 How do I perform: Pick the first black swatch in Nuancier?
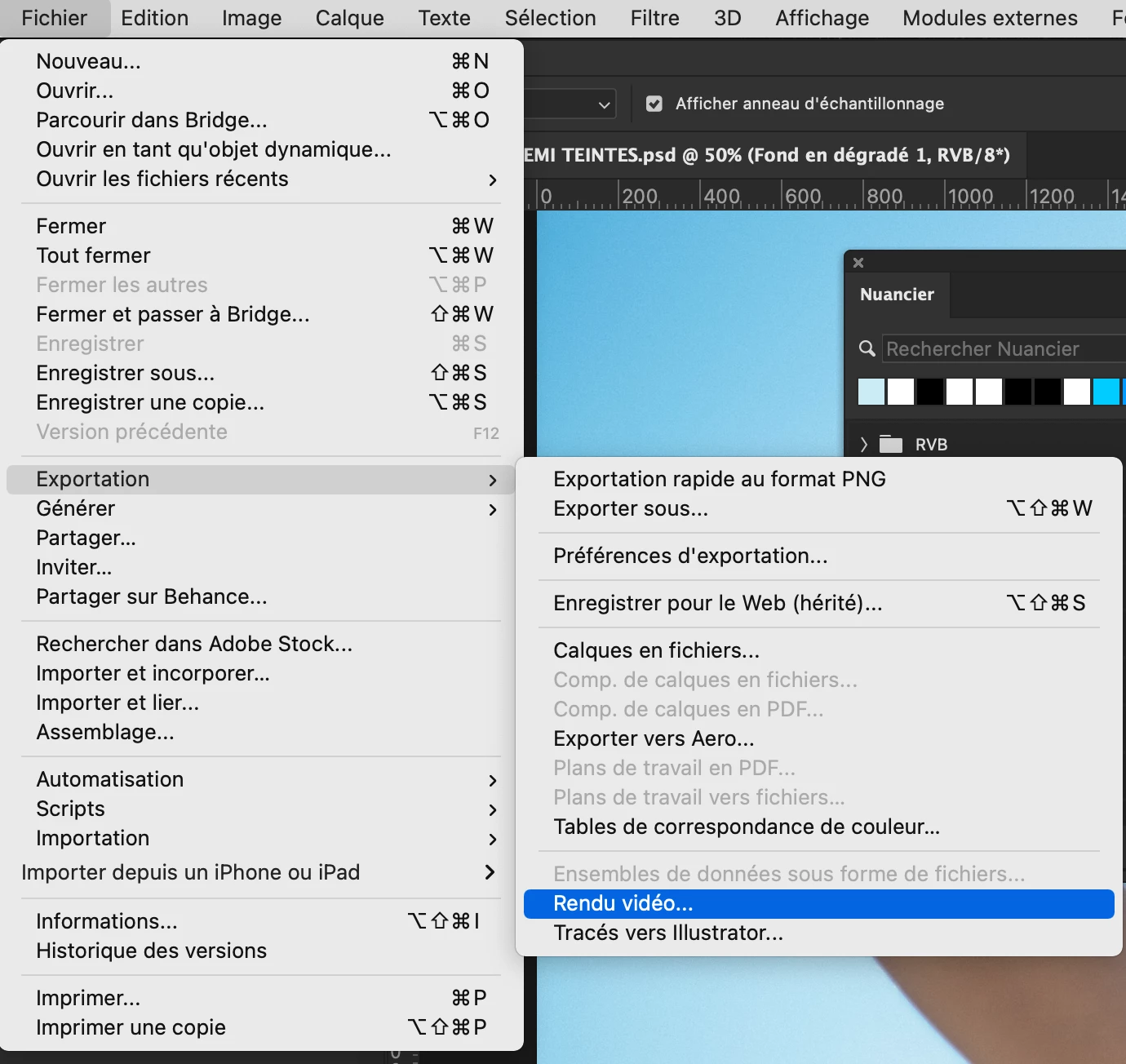930,392
